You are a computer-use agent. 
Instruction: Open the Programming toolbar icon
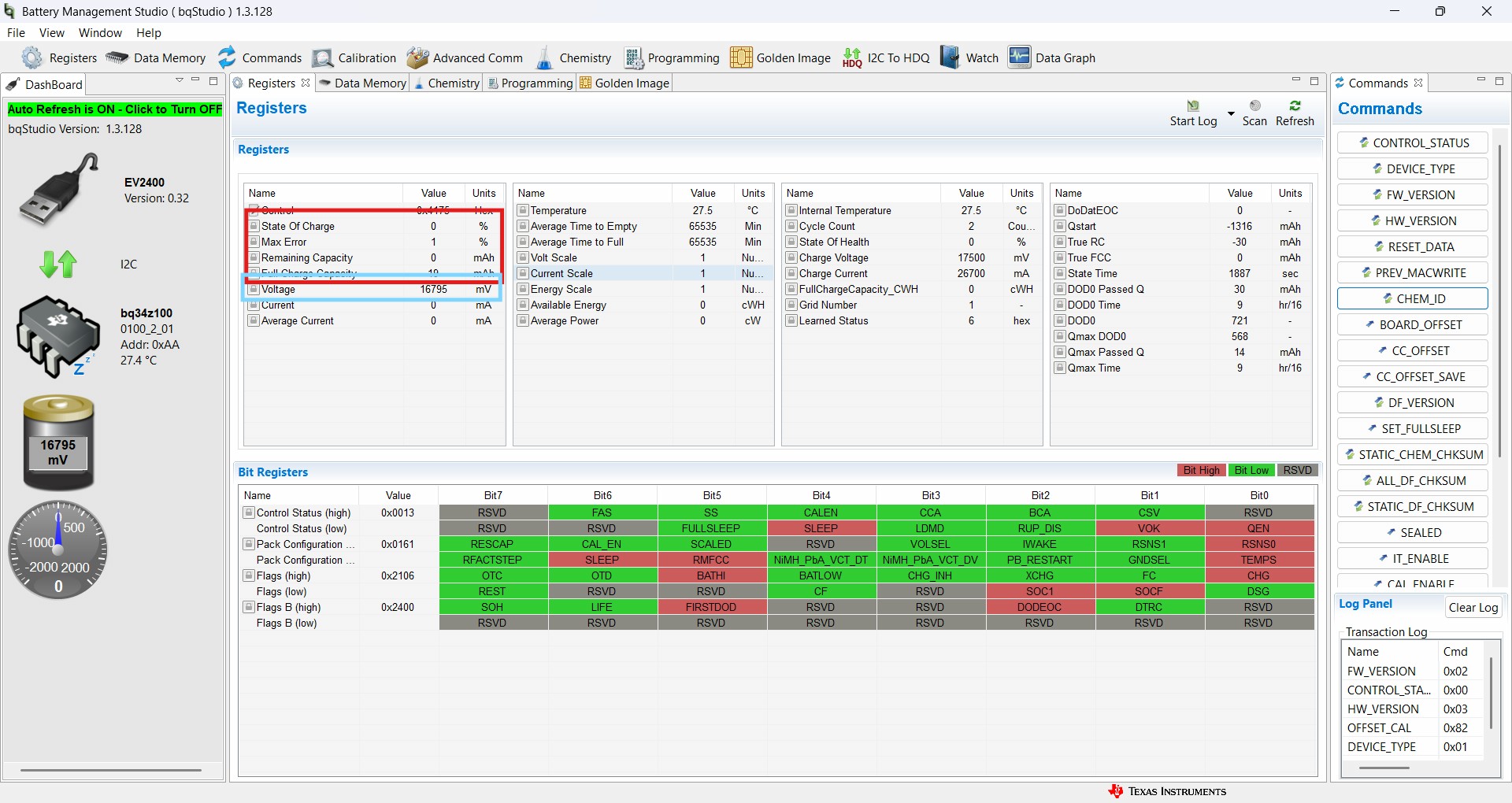pyautogui.click(x=633, y=58)
